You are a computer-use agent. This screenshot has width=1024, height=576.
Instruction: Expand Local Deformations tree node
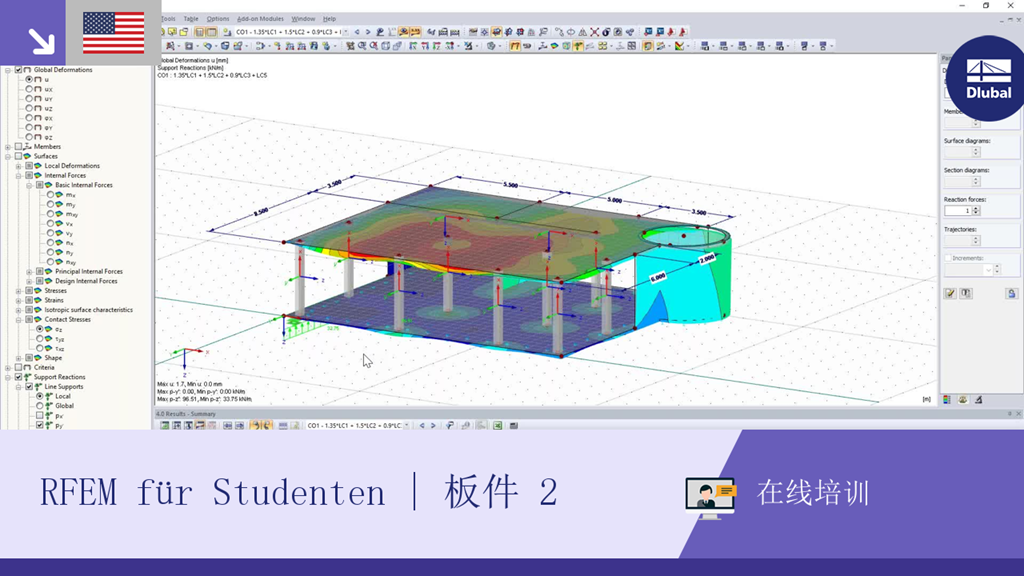point(19,166)
